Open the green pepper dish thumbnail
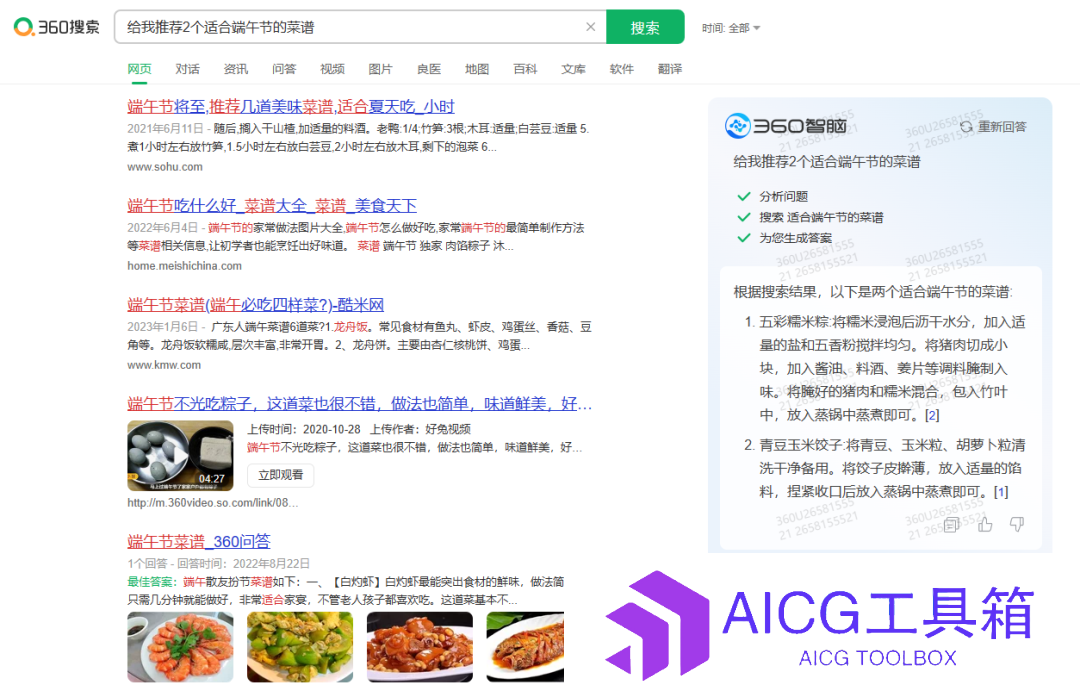The height and width of the screenshot is (691, 1080). click(x=300, y=647)
